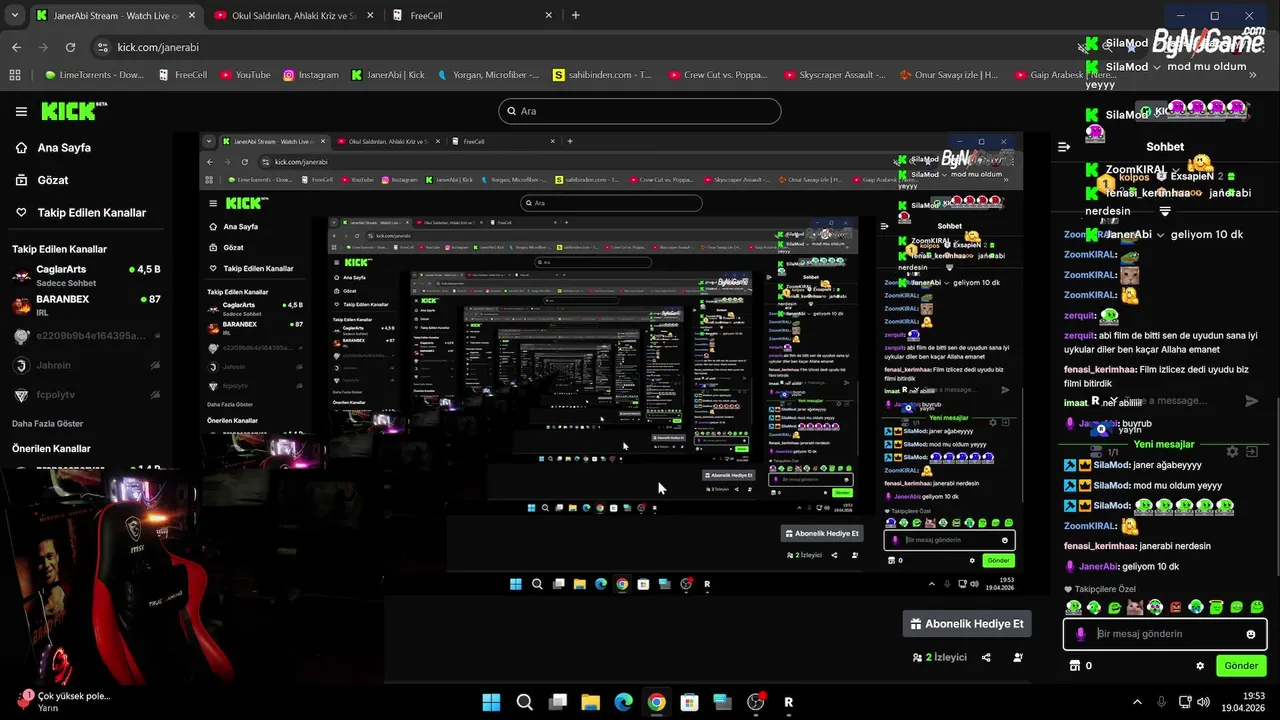Reload the page
This screenshot has width=1280, height=720.
70,47
